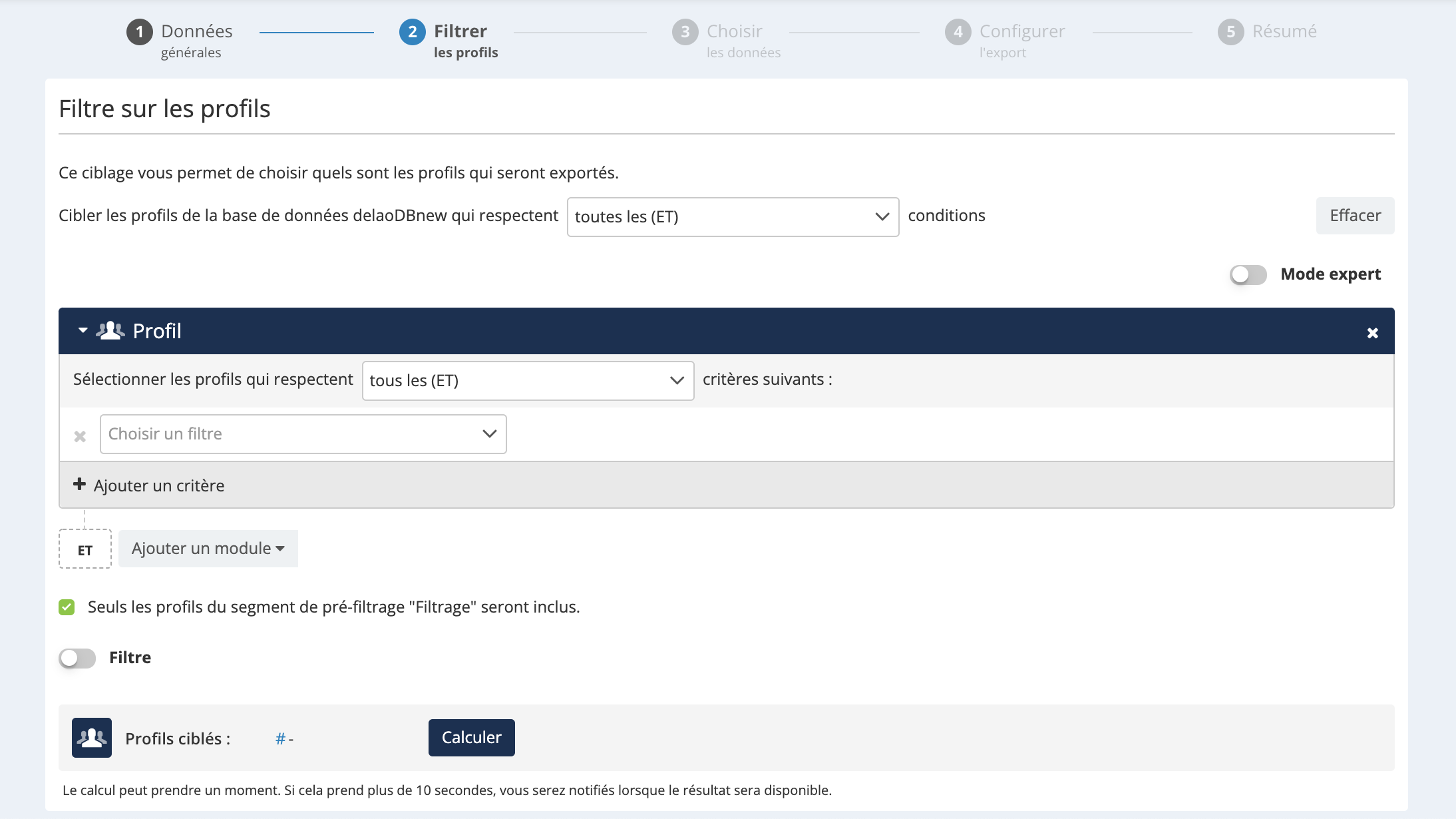Click the Effacer button
The height and width of the screenshot is (819, 1456).
(1355, 216)
